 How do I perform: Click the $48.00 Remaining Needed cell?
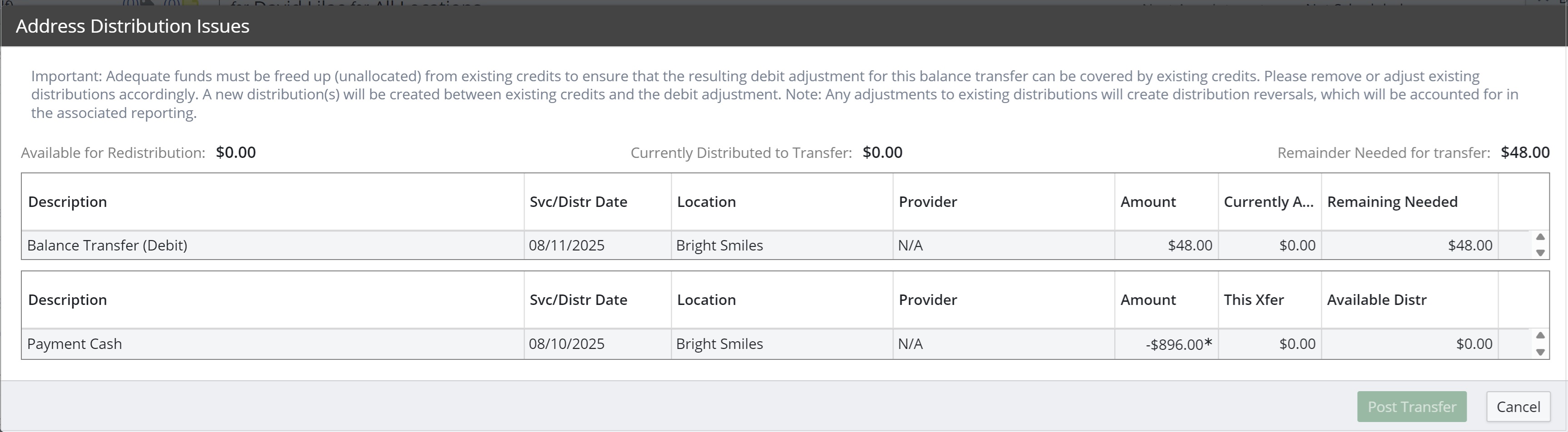(x=1469, y=245)
